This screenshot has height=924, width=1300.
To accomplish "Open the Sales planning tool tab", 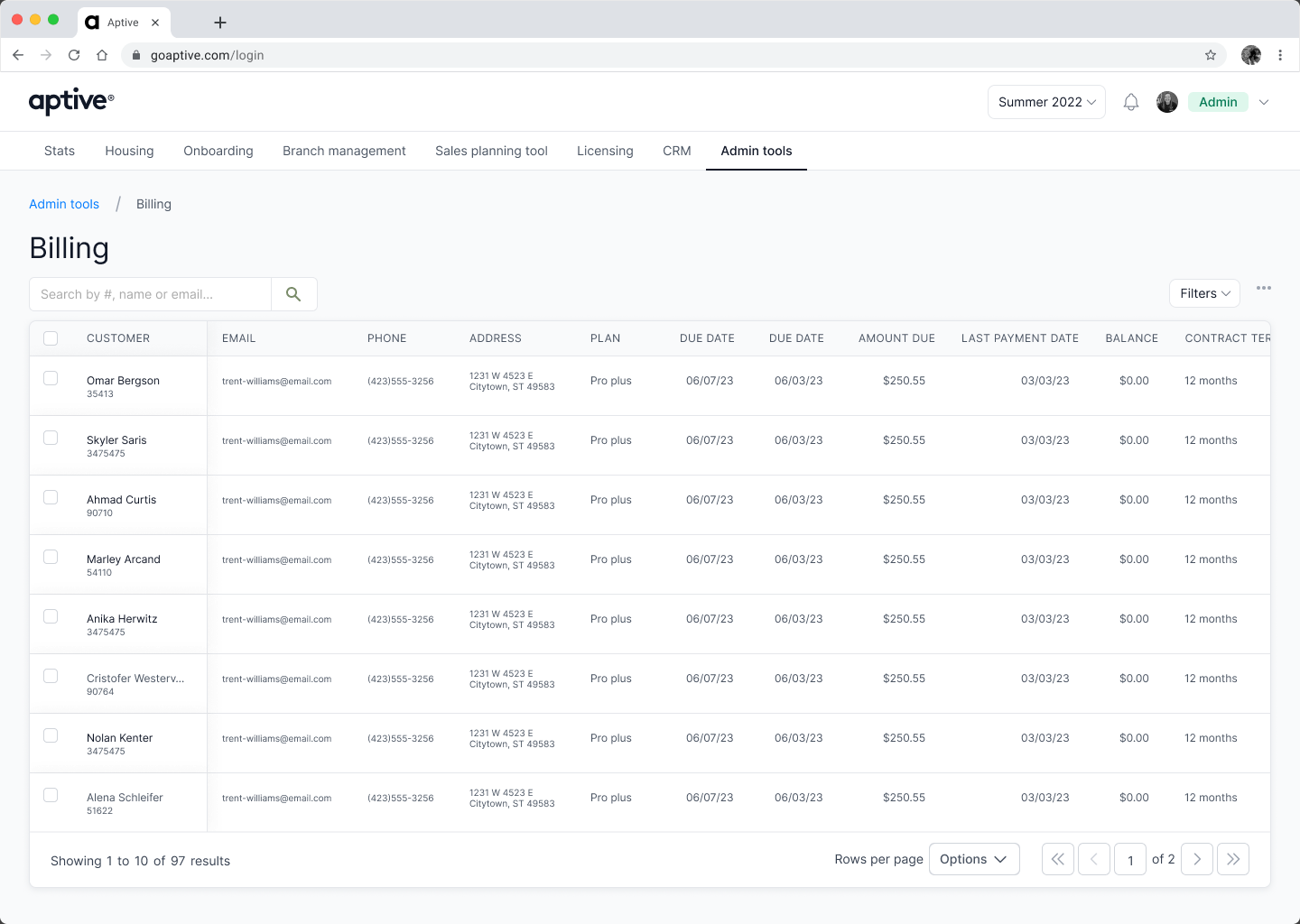I will pos(491,151).
